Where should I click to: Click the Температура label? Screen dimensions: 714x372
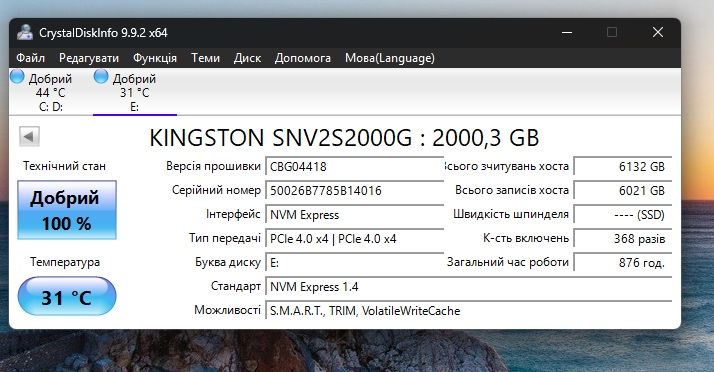coord(65,262)
